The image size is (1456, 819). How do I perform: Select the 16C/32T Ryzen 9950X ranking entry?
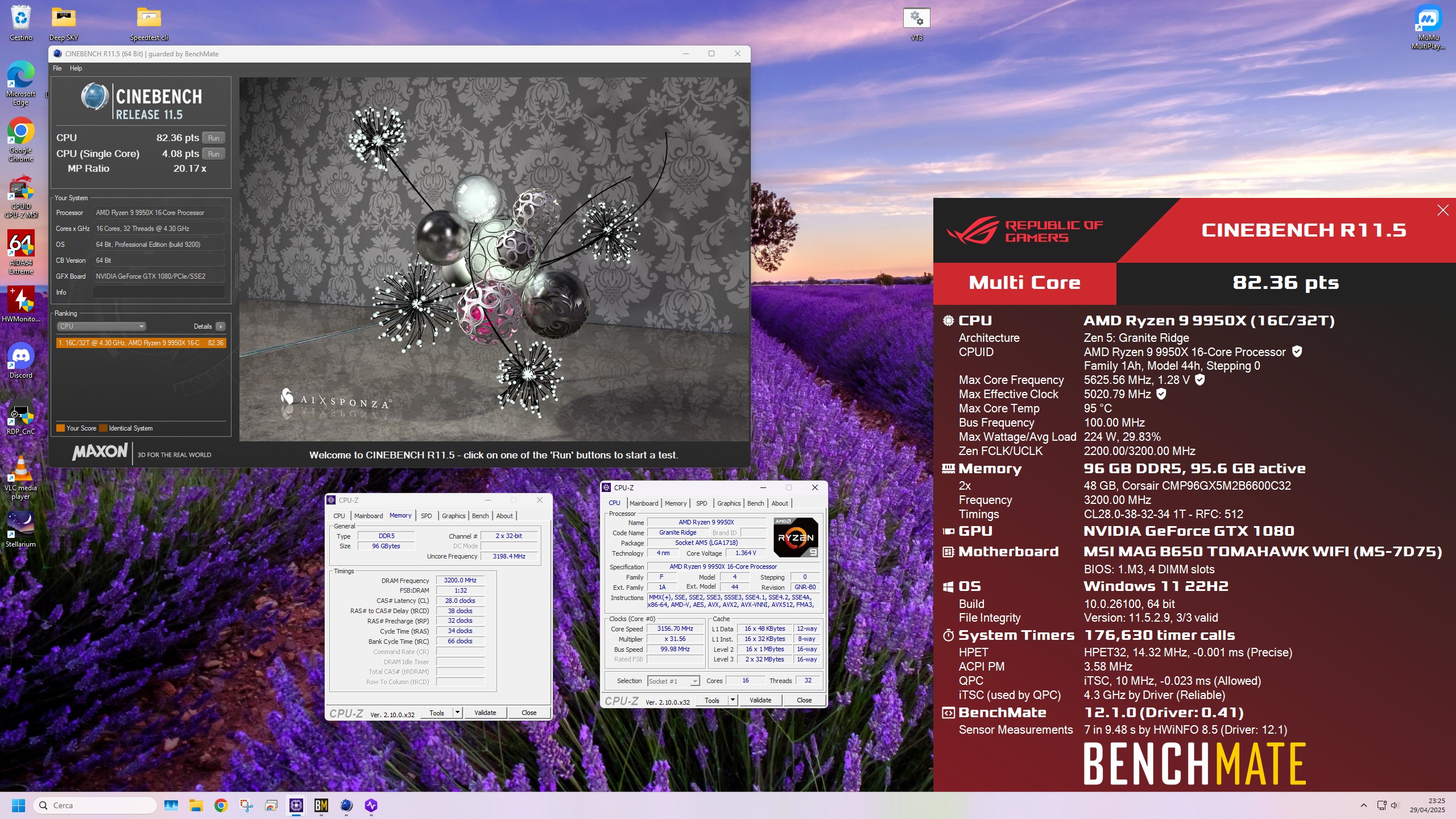141,343
